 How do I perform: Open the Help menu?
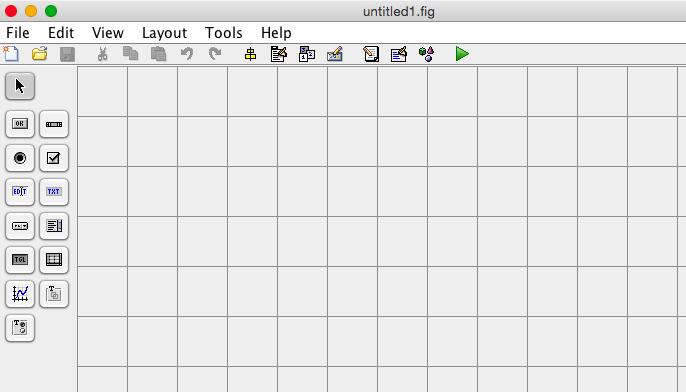pos(276,33)
